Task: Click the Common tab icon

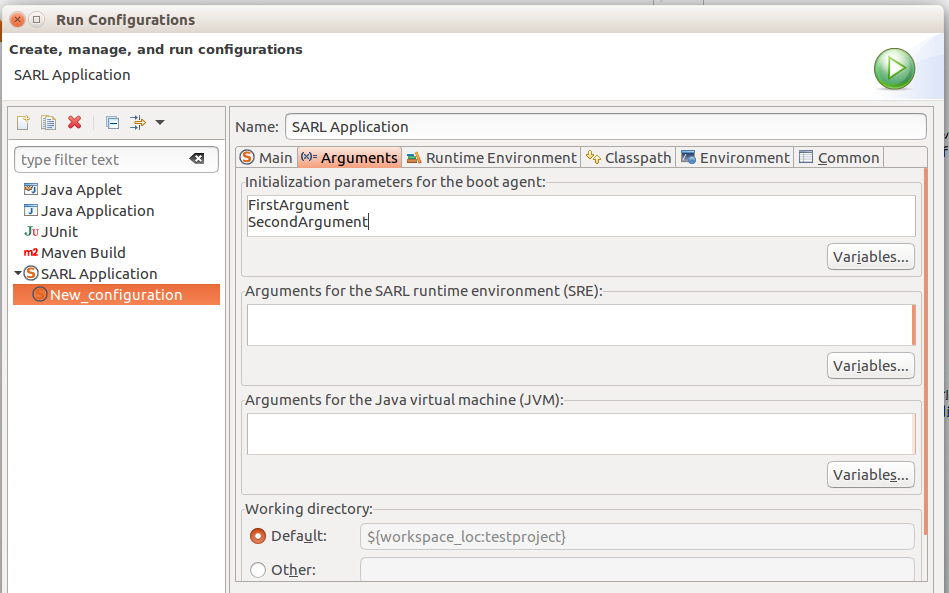Action: pos(806,157)
